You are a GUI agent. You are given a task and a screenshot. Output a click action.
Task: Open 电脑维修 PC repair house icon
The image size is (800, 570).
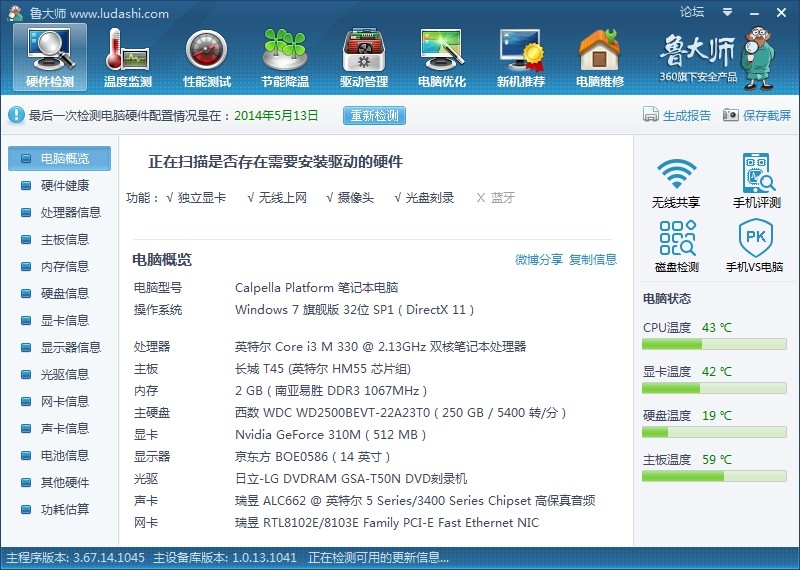(600, 58)
